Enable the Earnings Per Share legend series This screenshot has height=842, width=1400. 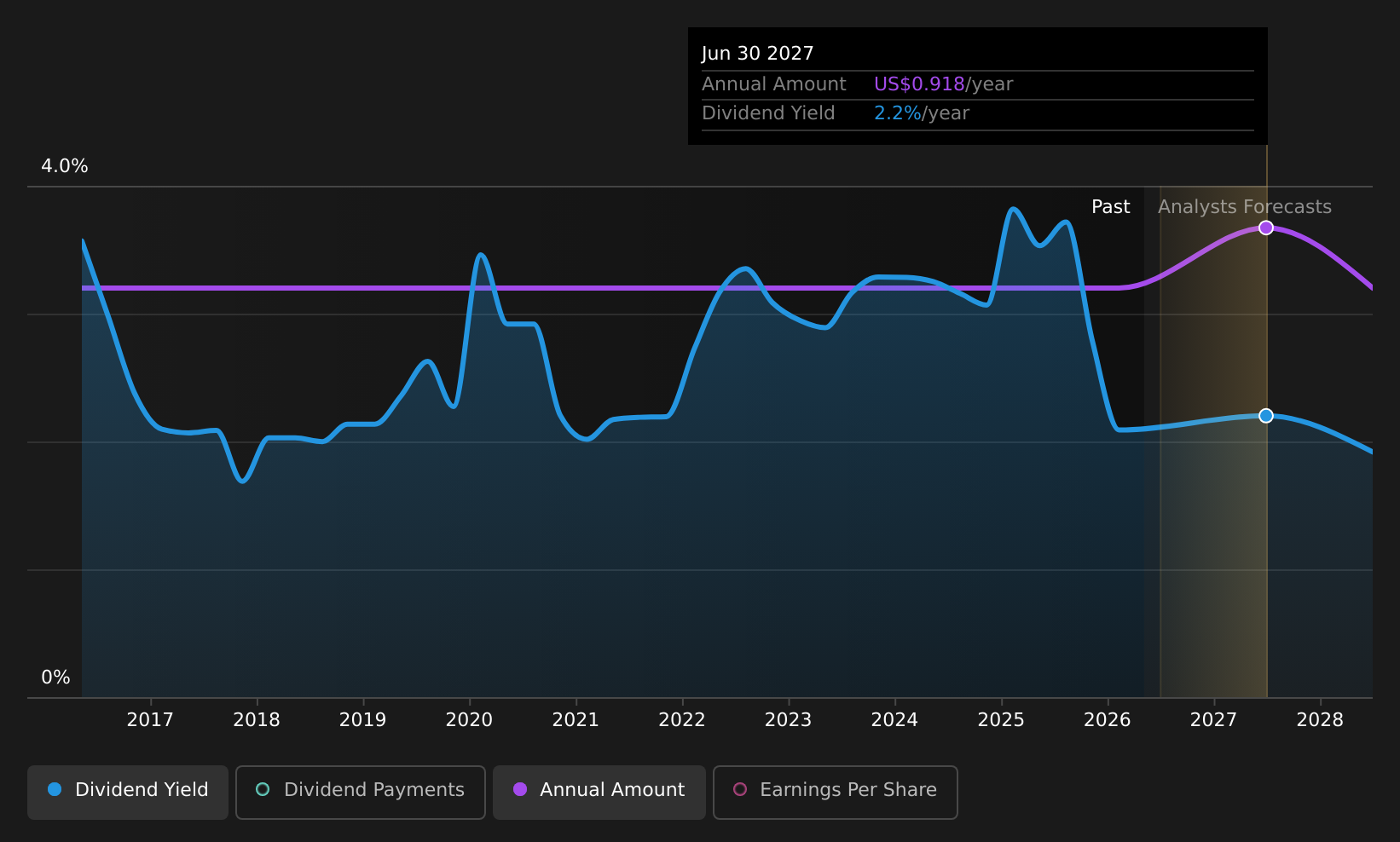tap(835, 792)
